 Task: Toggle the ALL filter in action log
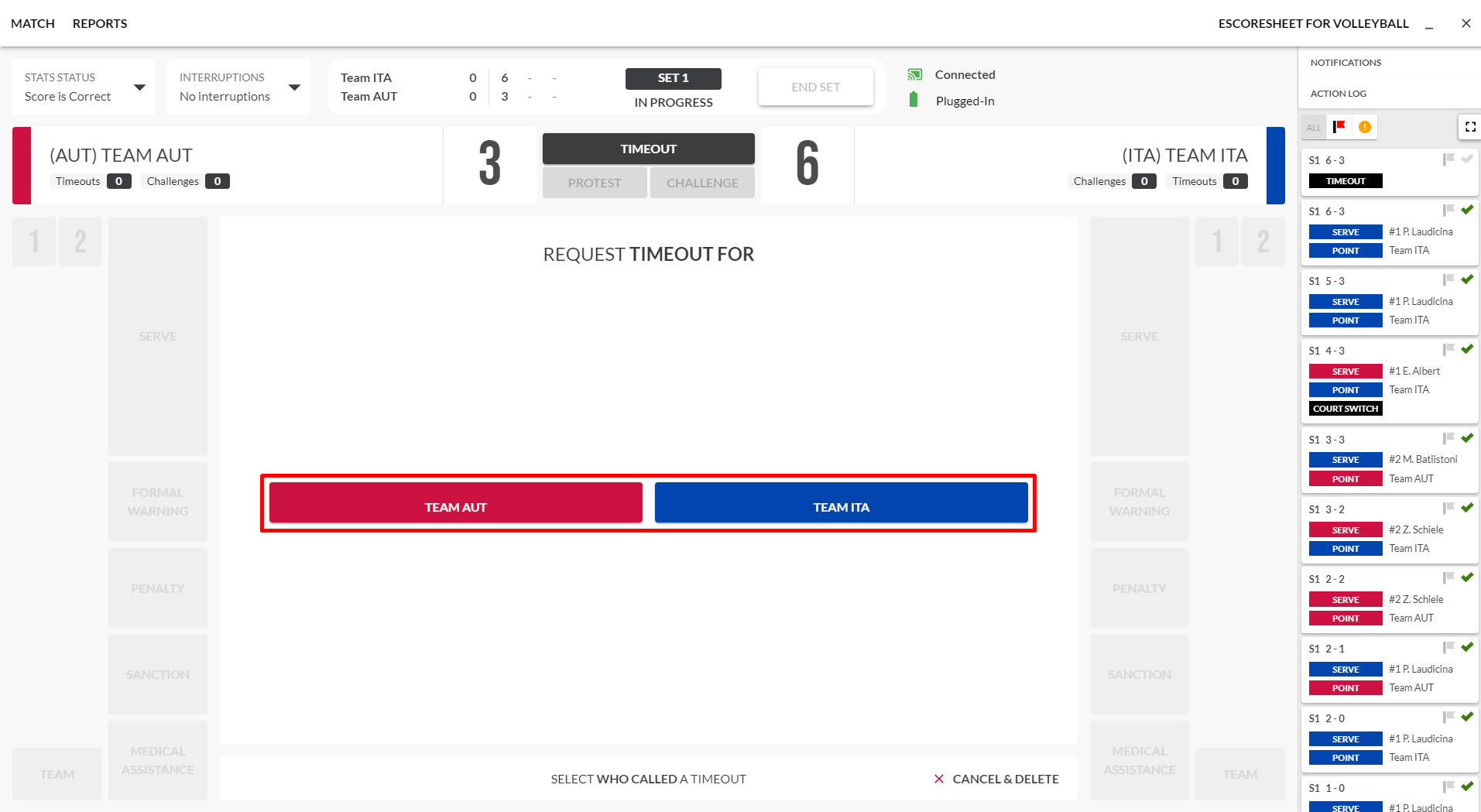click(x=1314, y=128)
